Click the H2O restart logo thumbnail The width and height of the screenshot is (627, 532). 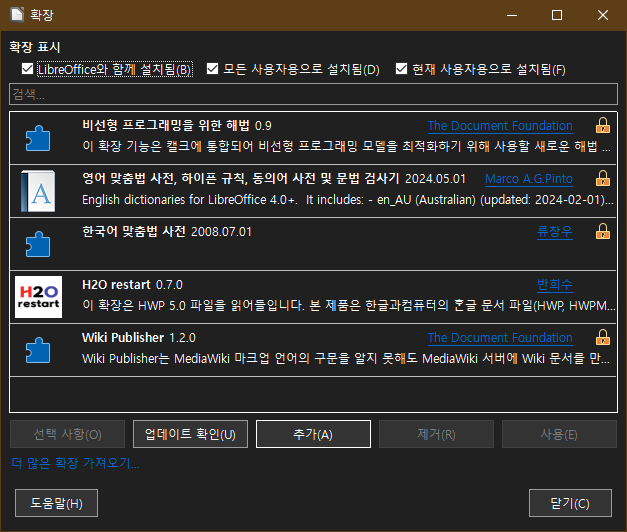point(38,297)
